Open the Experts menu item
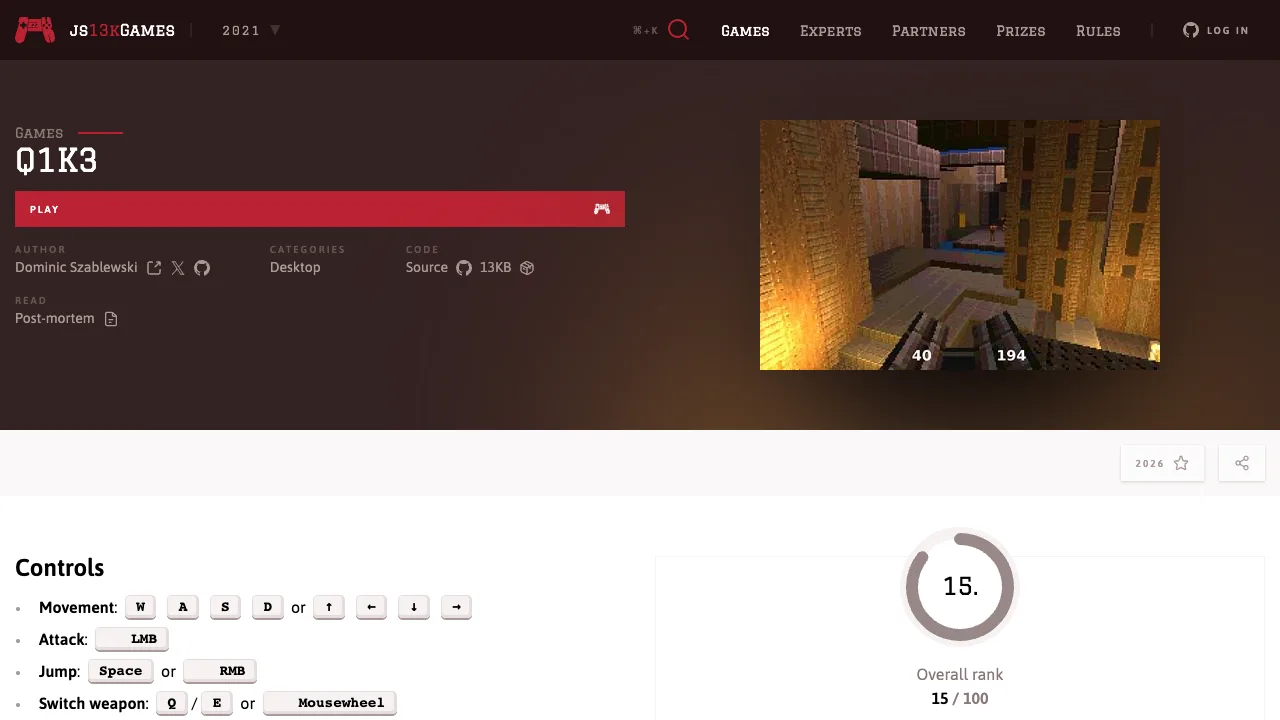Image resolution: width=1280 pixels, height=720 pixels. pyautogui.click(x=830, y=31)
